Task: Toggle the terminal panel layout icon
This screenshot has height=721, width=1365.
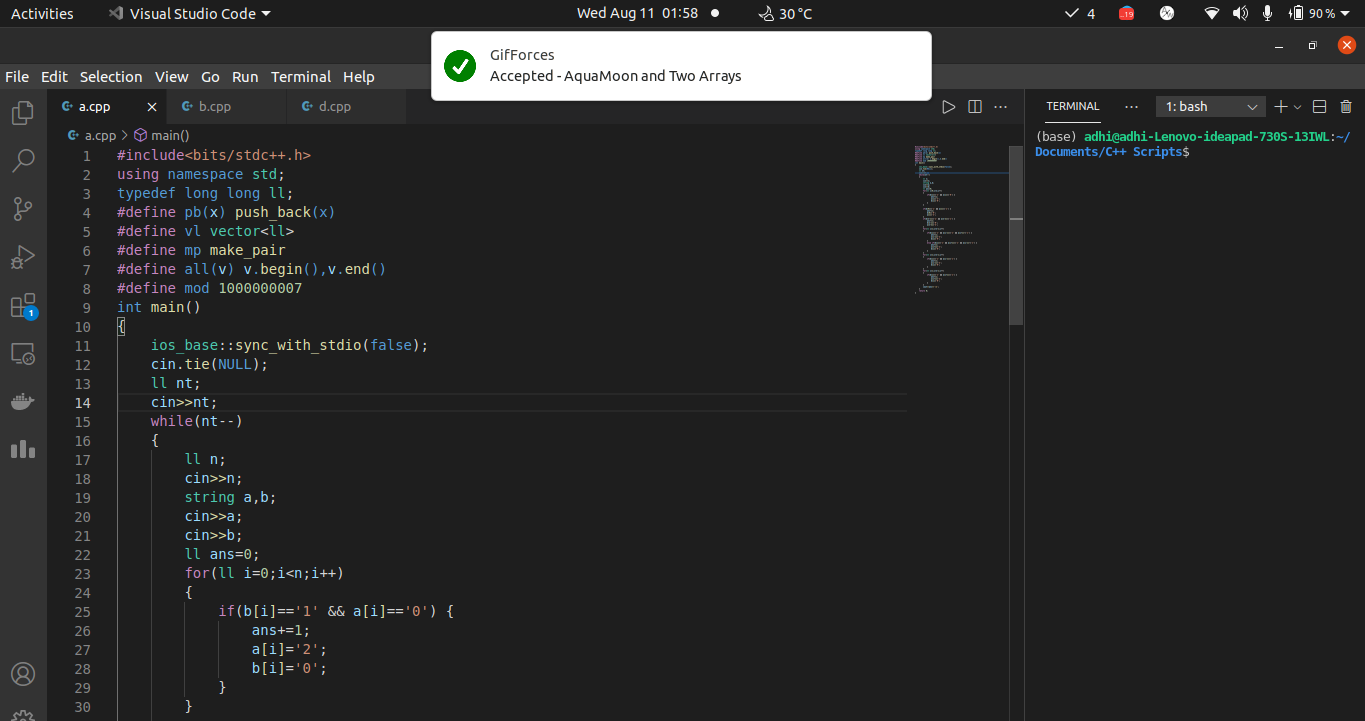Action: point(1319,107)
